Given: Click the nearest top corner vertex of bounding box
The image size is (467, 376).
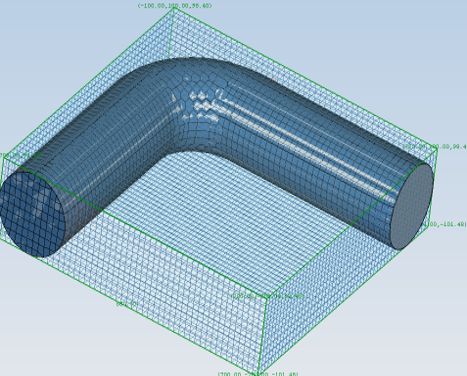Looking at the screenshot, I should 267,298.
